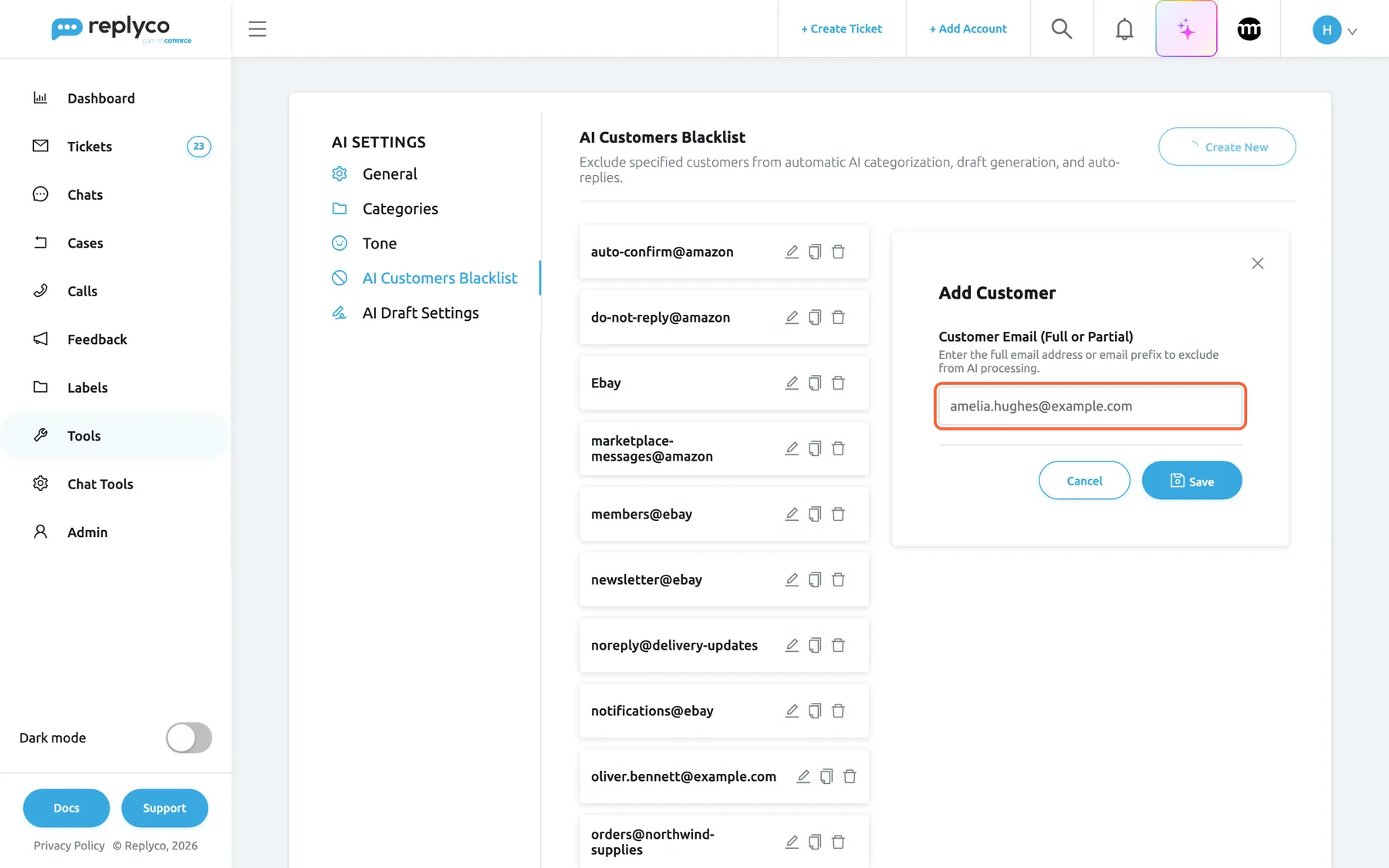The image size is (1389, 868).
Task: Delete the members@ebay entry
Action: [x=838, y=514]
